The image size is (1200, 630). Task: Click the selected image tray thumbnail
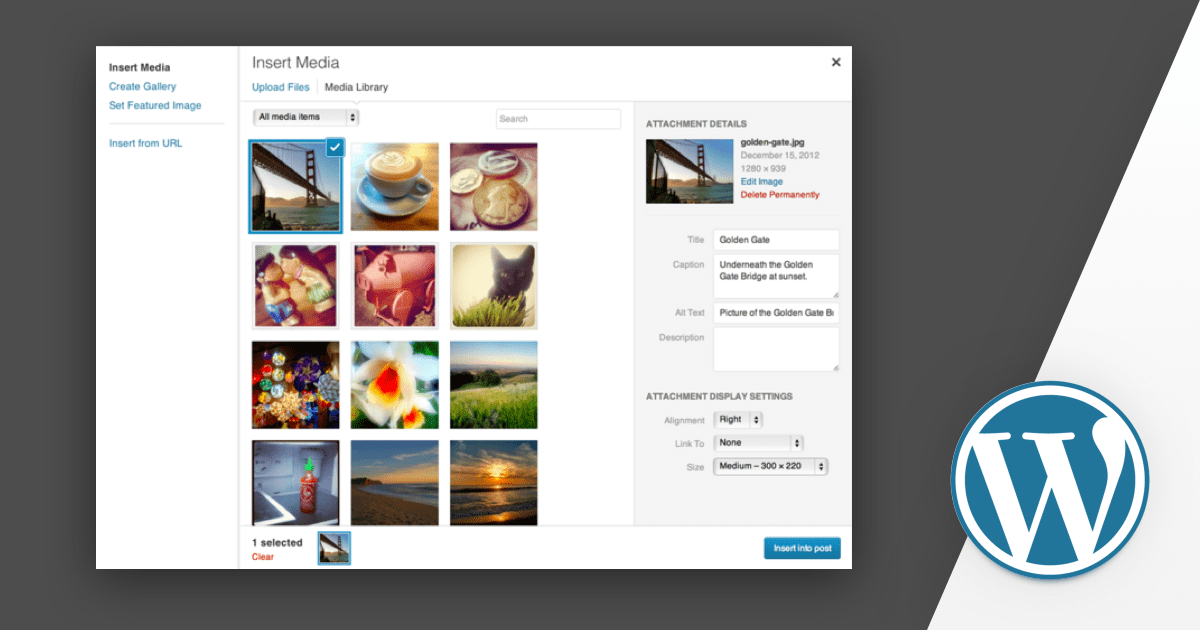(x=334, y=548)
